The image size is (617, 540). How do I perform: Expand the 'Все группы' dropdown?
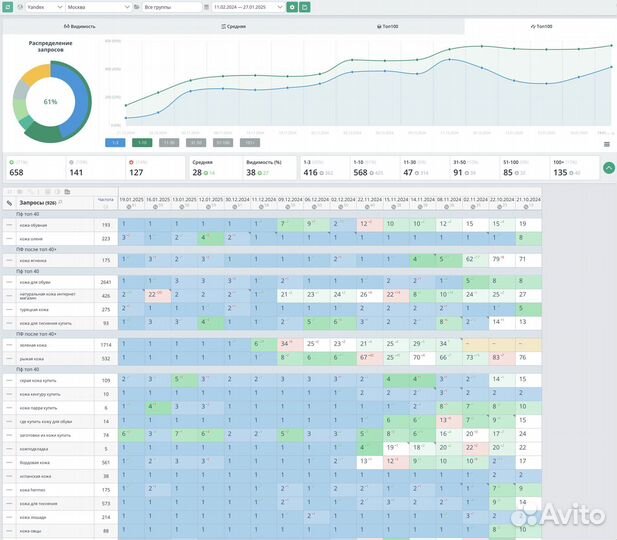[x=170, y=6]
